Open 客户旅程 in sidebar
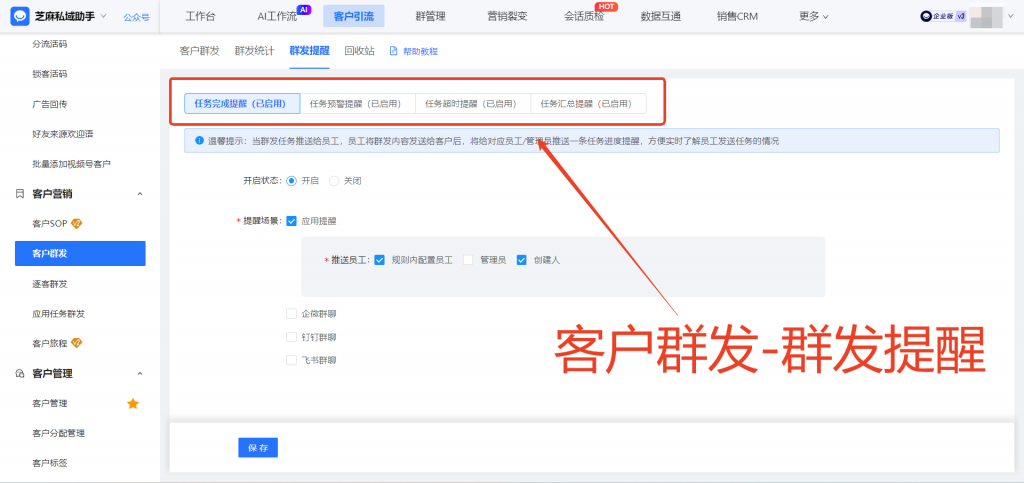 pos(50,343)
